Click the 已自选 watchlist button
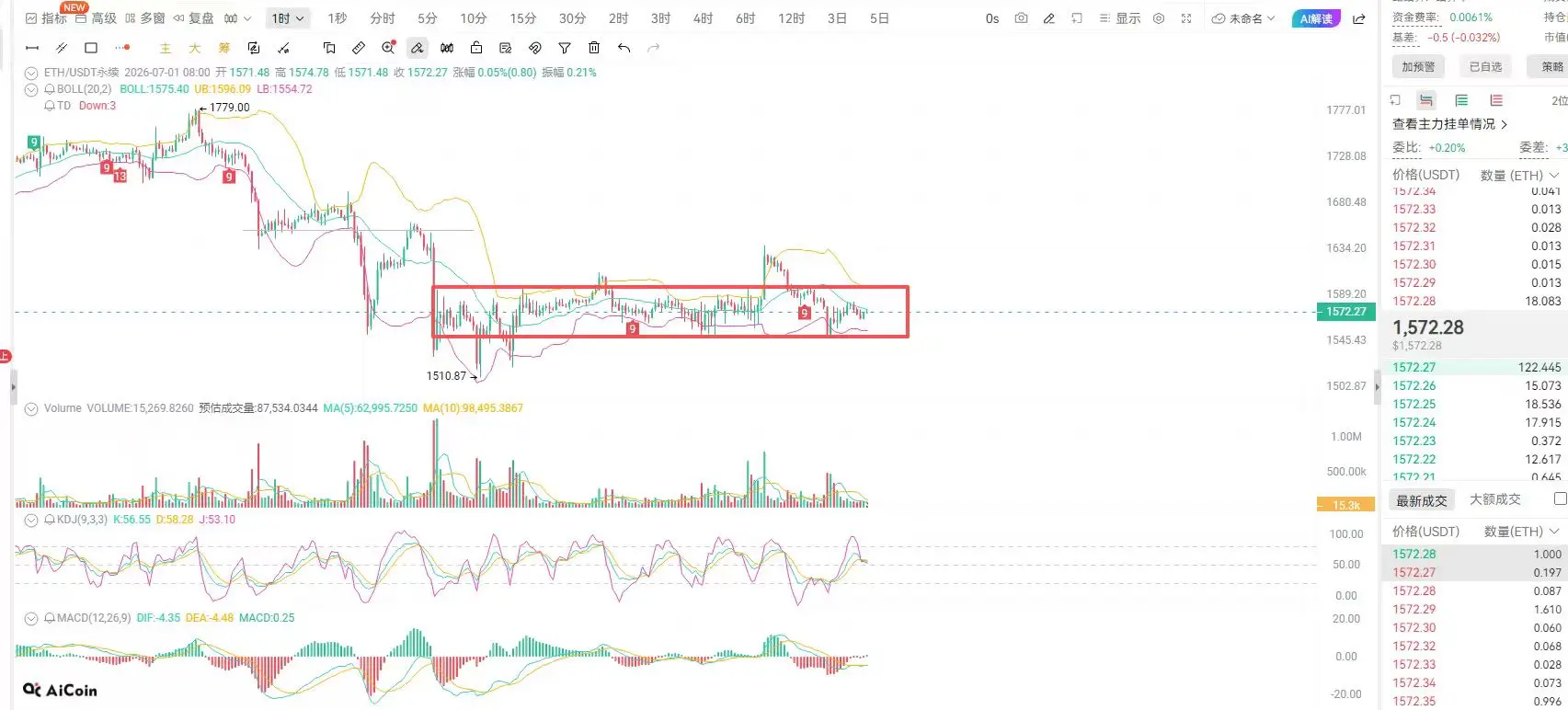 tap(1485, 66)
